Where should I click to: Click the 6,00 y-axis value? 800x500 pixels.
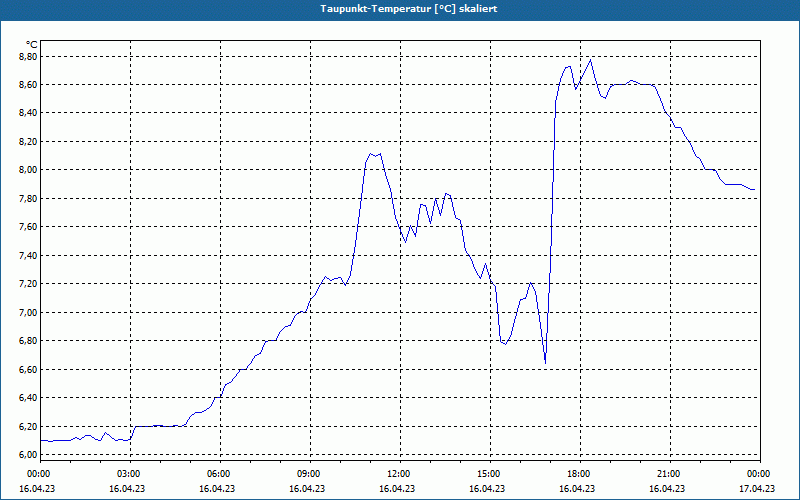click(x=28, y=455)
